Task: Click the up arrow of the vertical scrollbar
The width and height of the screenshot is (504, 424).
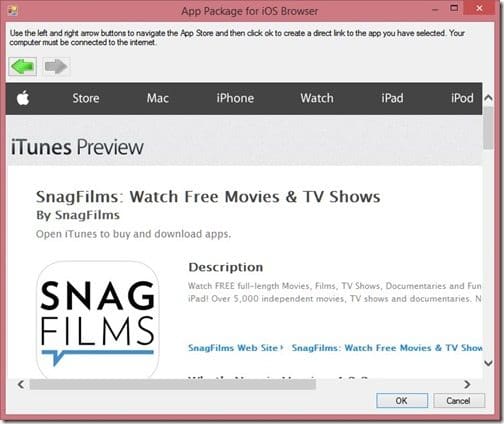Action: point(488,98)
